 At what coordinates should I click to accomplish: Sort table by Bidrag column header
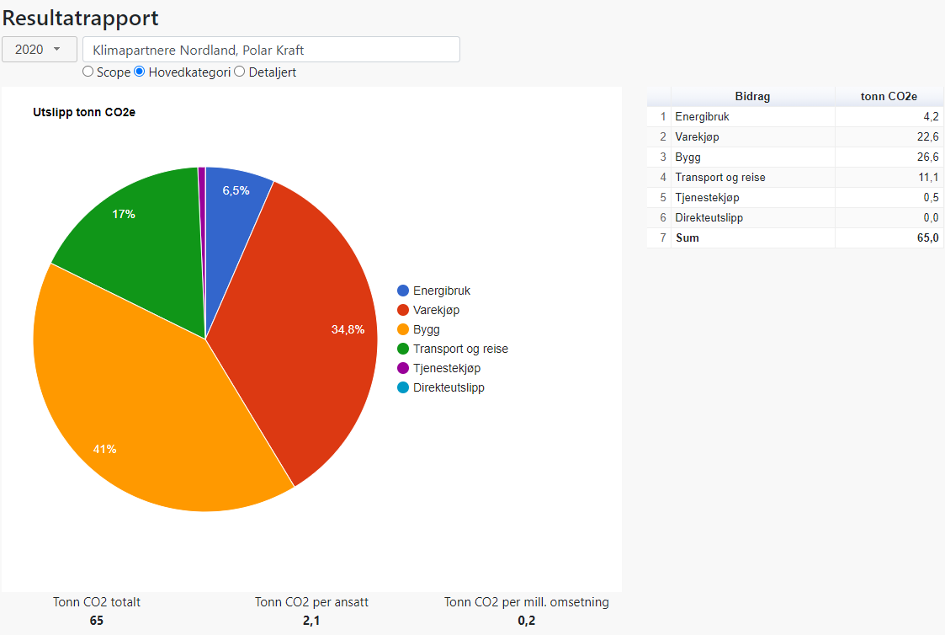[753, 97]
